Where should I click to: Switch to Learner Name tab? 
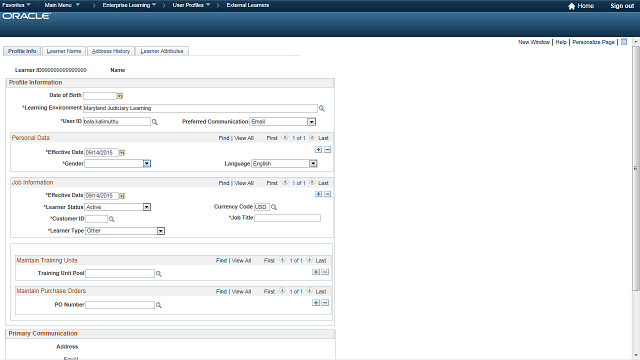tap(64, 51)
